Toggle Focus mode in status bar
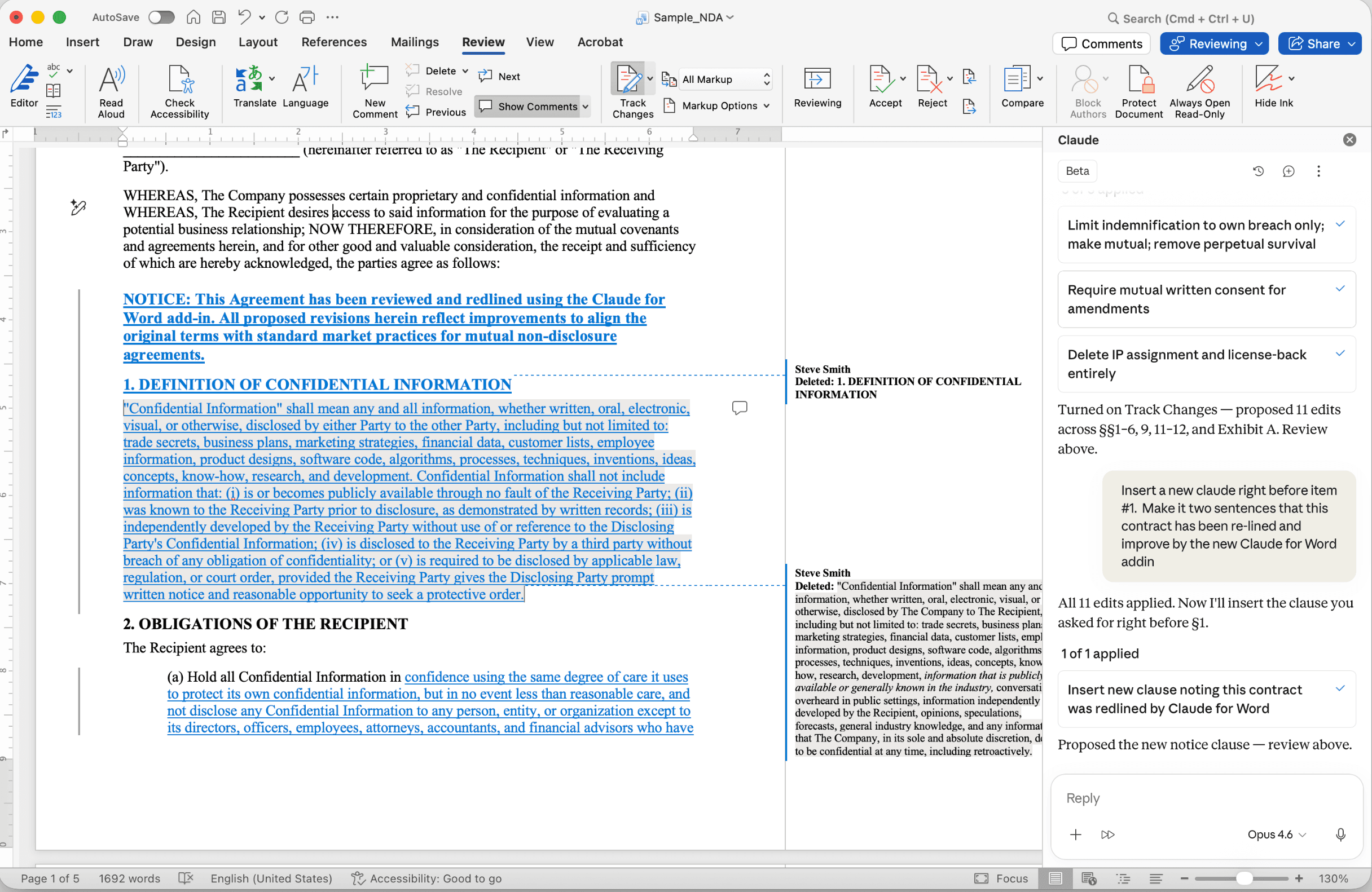The width and height of the screenshot is (1372, 892). pos(1002,878)
